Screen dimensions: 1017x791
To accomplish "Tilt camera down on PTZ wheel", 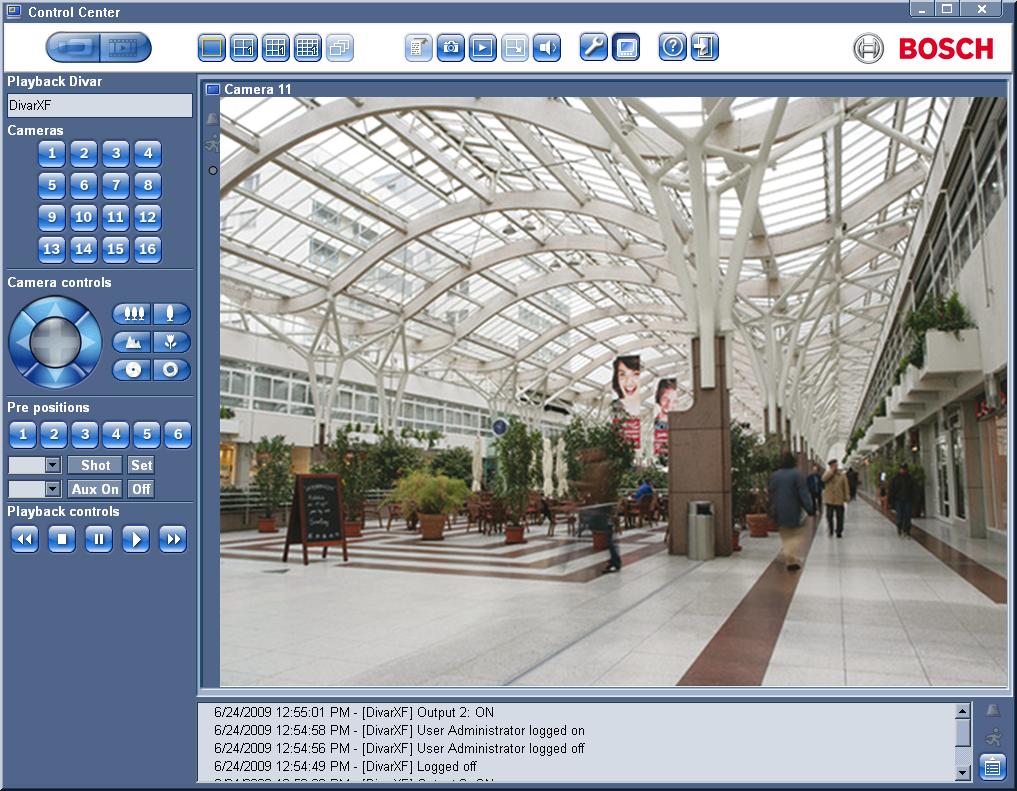I will click(55, 377).
